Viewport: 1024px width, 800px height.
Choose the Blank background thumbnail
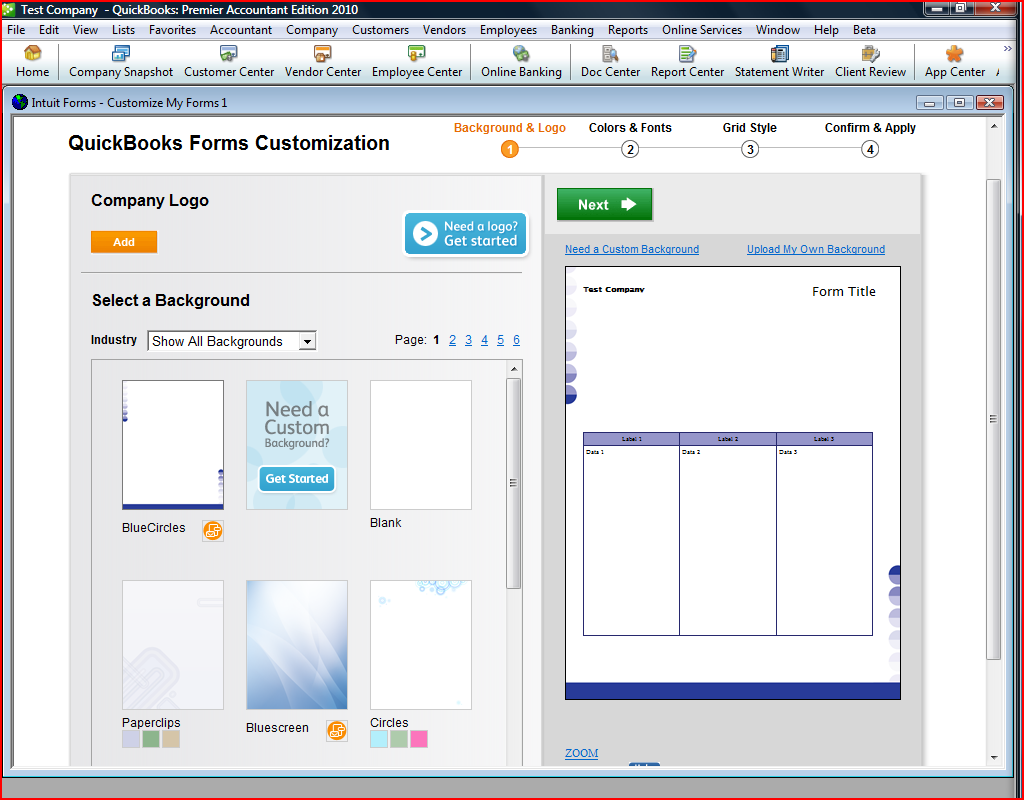(421, 445)
